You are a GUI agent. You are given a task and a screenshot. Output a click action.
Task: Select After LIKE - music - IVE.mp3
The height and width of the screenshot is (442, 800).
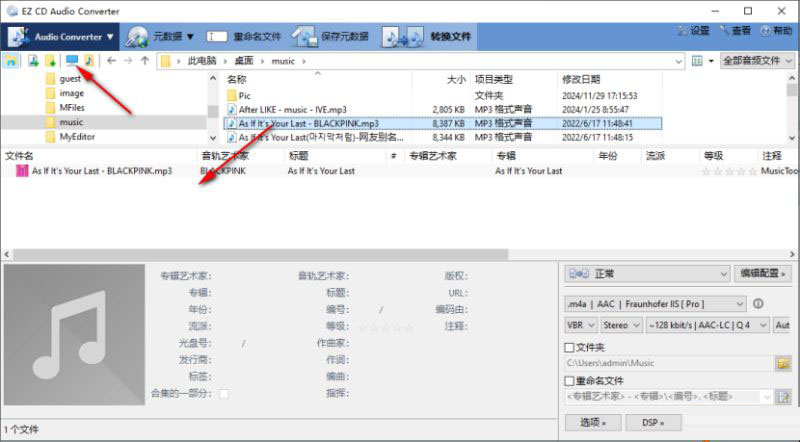pyautogui.click(x=292, y=110)
